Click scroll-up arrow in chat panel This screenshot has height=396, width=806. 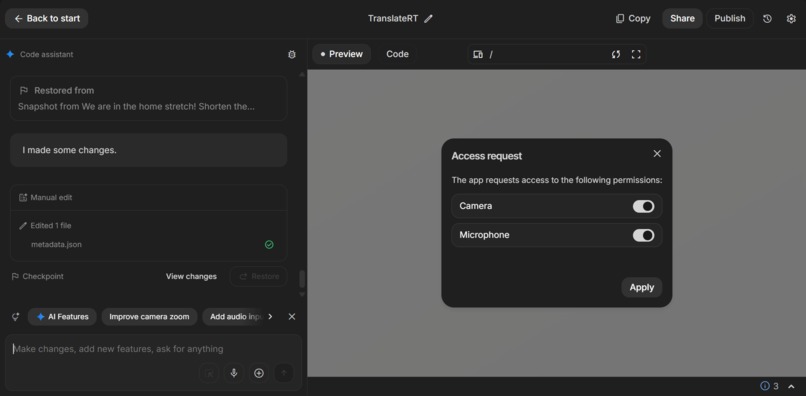click(302, 75)
